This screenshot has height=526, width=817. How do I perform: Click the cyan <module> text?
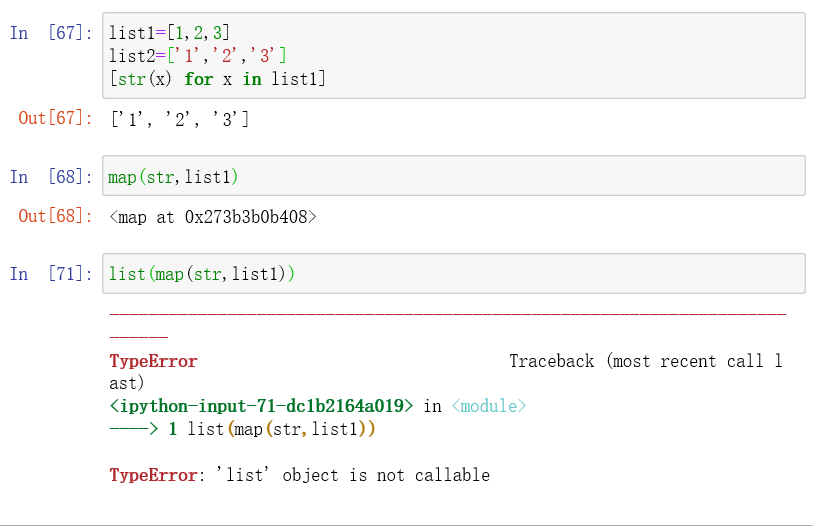pyautogui.click(x=489, y=406)
